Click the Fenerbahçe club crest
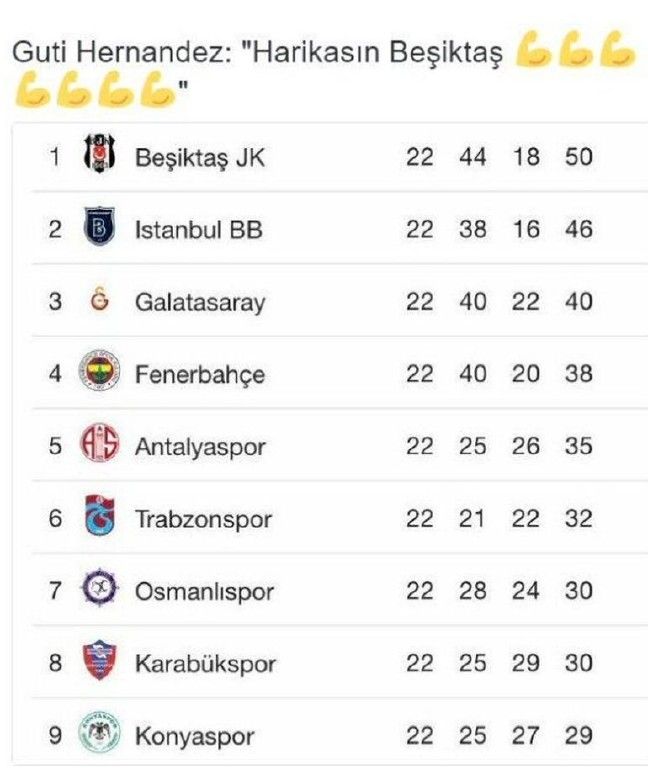Screen dimensions: 648x769 (x=99, y=373)
